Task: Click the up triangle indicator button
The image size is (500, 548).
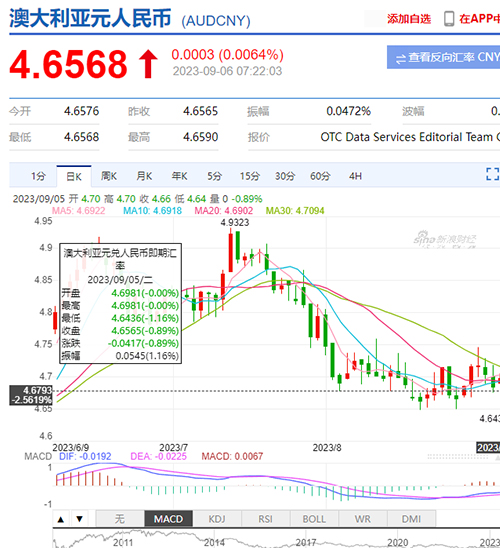Action: tap(61, 519)
